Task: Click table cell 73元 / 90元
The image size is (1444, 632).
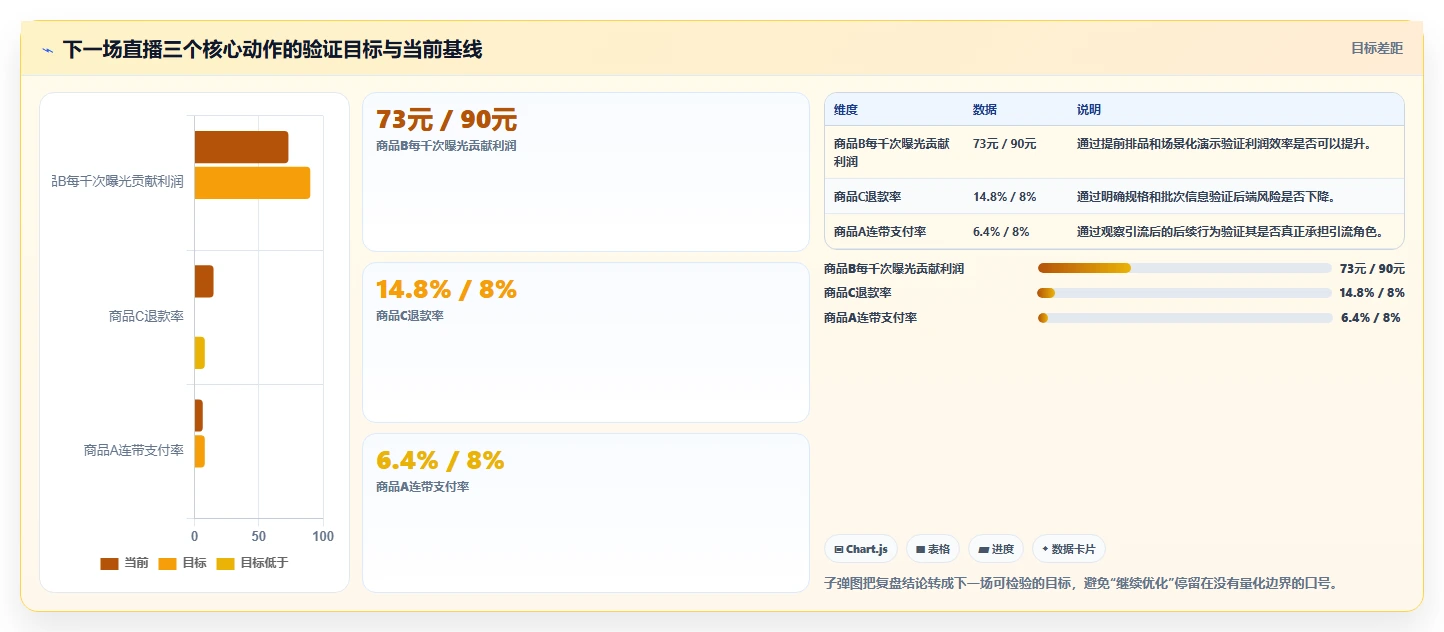Action: point(1004,144)
